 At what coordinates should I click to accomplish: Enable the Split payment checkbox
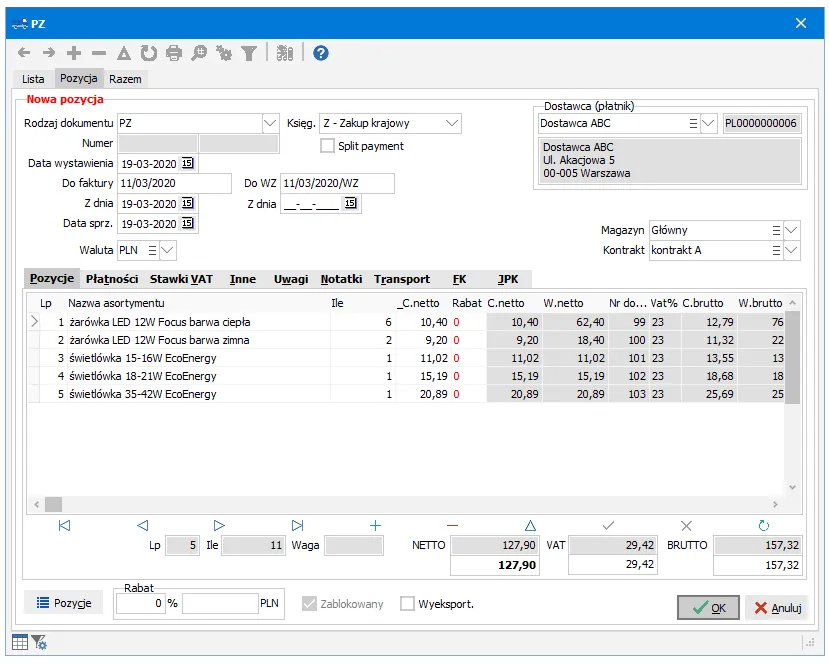pos(327,146)
